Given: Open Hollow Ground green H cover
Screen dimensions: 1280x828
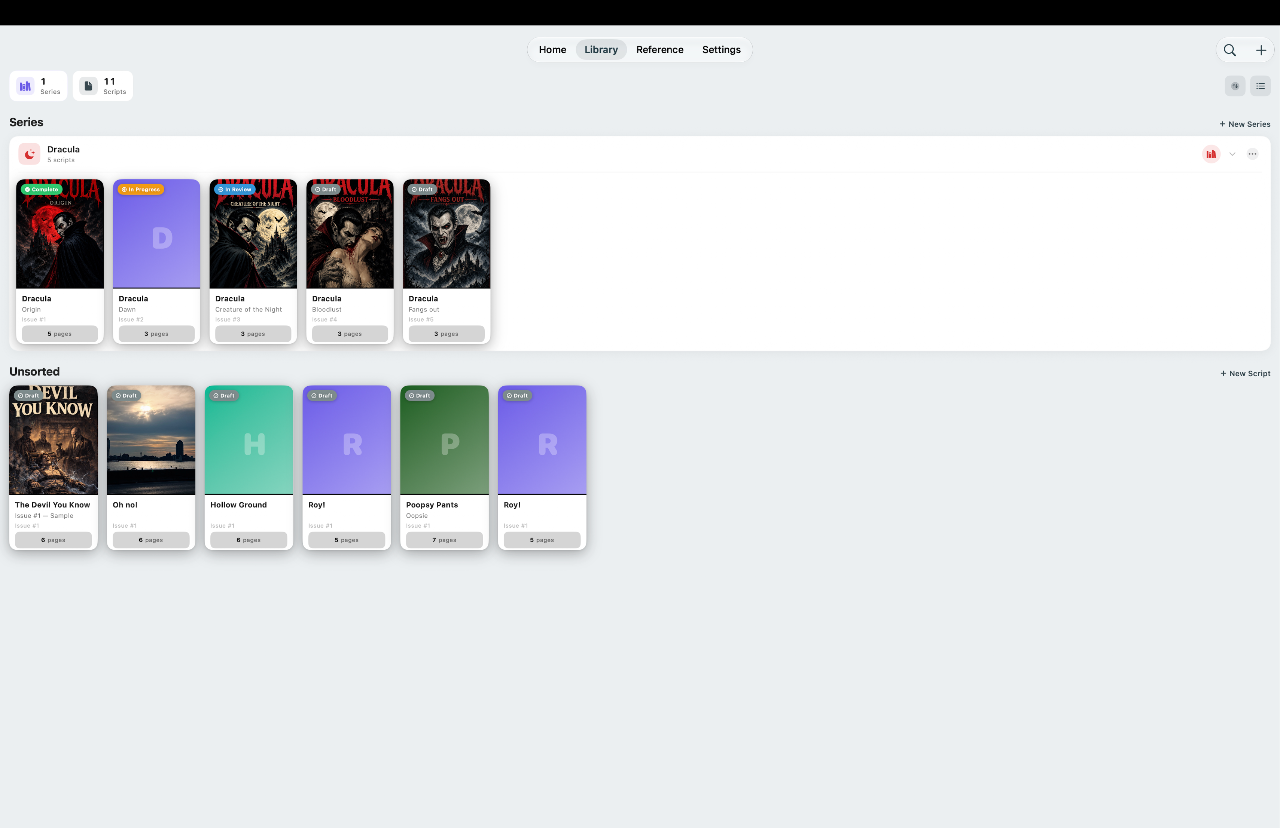Looking at the screenshot, I should (249, 440).
